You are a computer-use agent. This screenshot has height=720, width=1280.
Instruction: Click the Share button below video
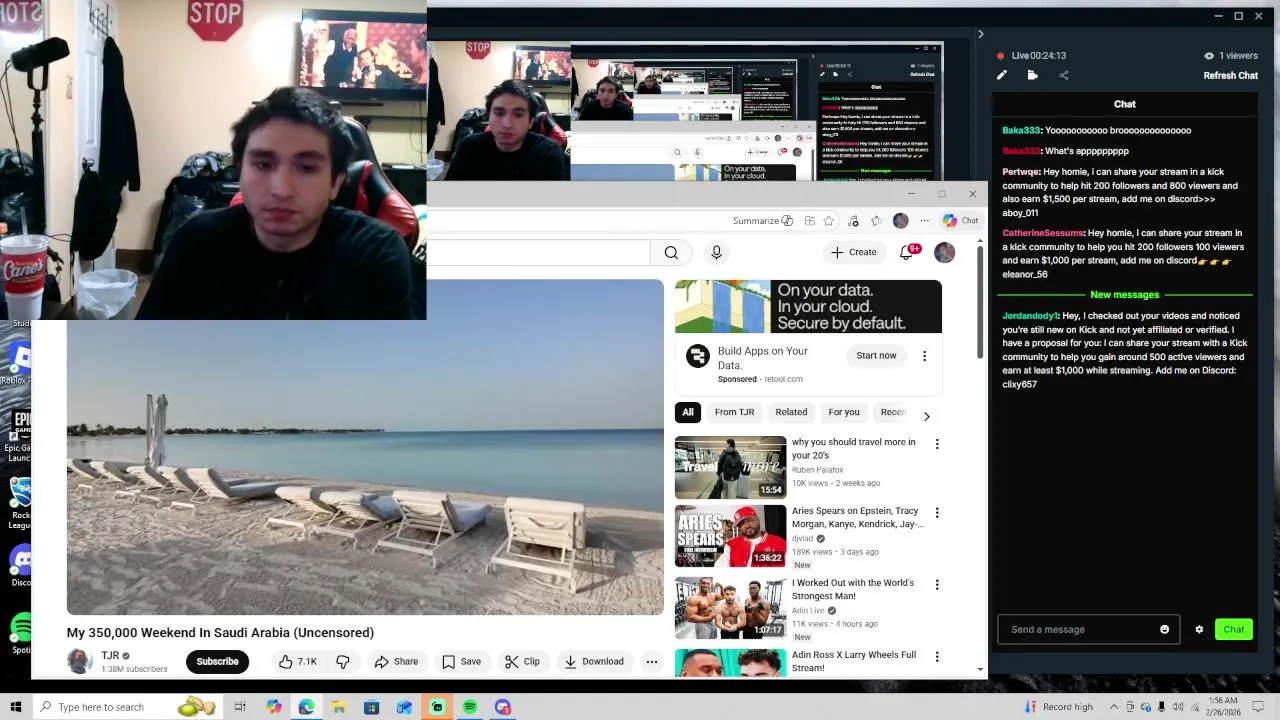[396, 661]
